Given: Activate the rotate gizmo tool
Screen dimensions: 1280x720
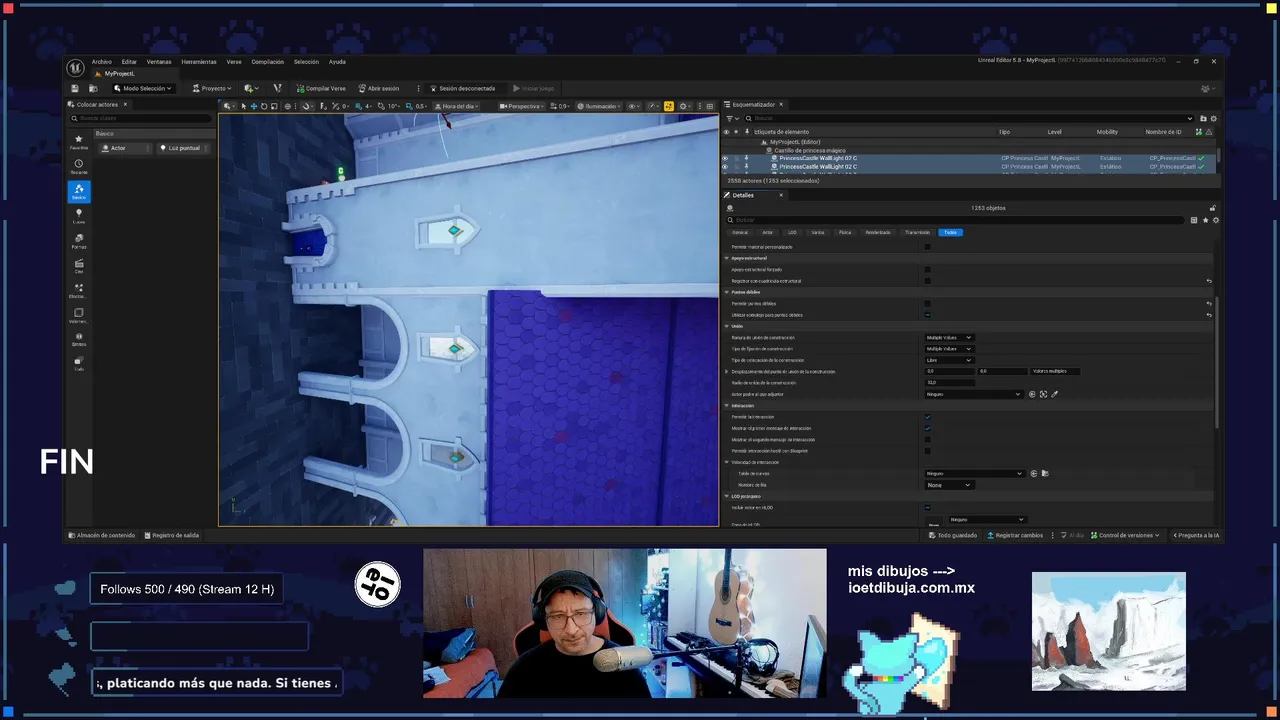Looking at the screenshot, I should [263, 106].
